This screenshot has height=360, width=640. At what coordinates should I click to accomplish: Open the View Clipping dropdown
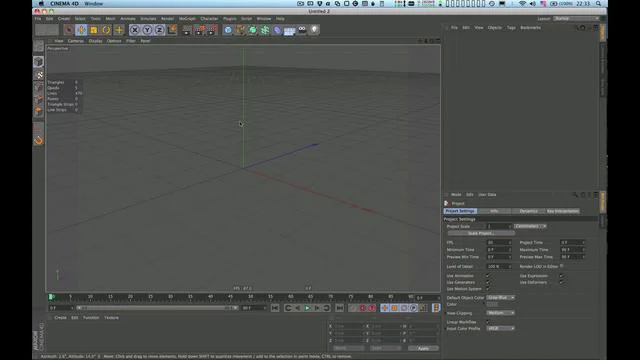click(501, 313)
